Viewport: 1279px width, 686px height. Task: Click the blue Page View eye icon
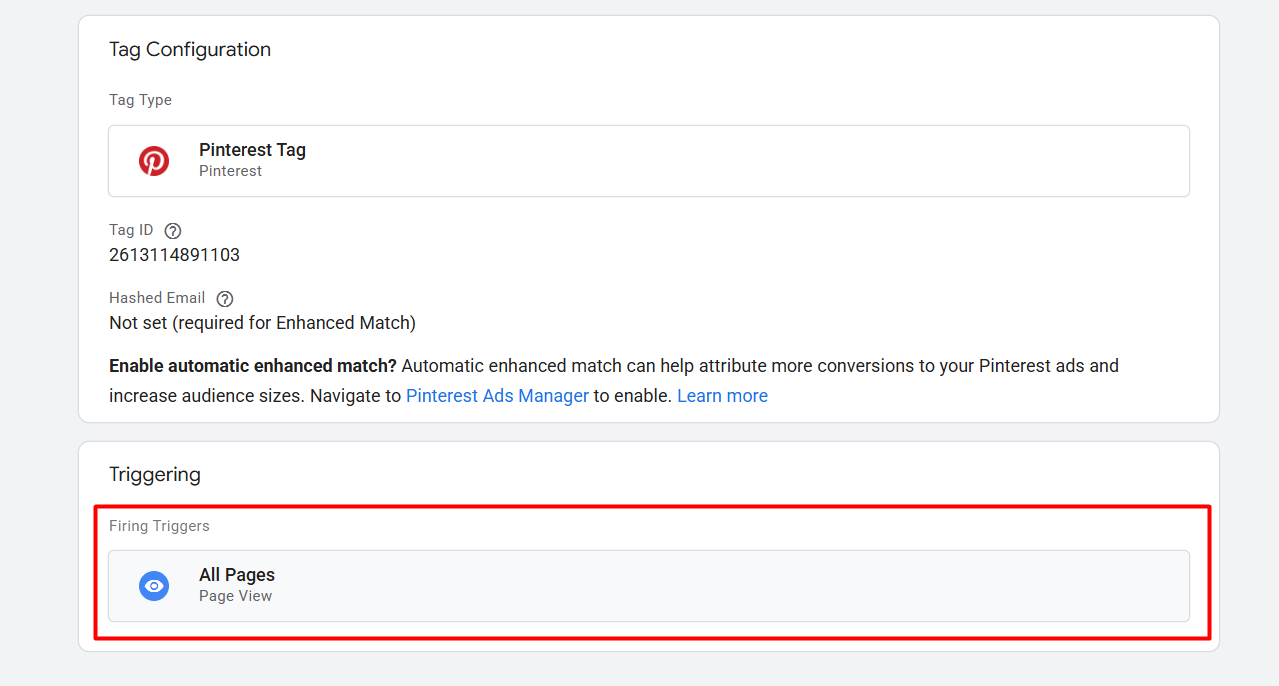pyautogui.click(x=154, y=586)
